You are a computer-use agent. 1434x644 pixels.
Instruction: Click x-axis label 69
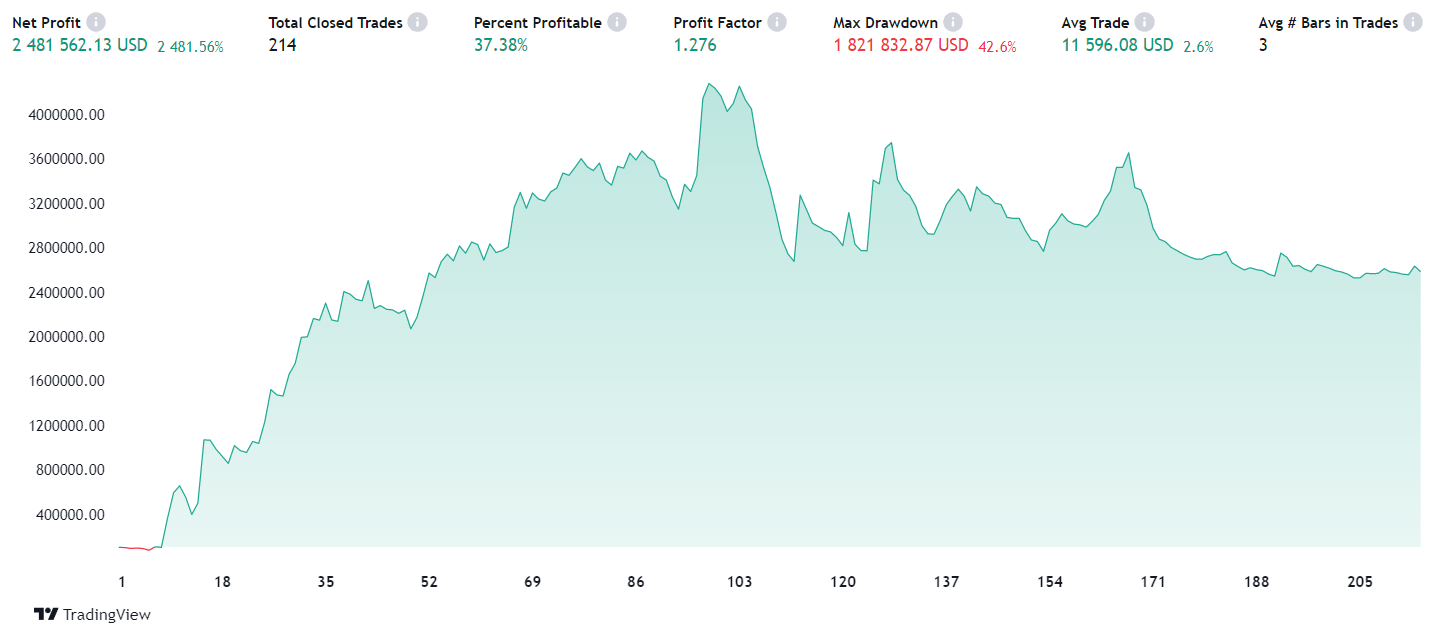coord(532,582)
